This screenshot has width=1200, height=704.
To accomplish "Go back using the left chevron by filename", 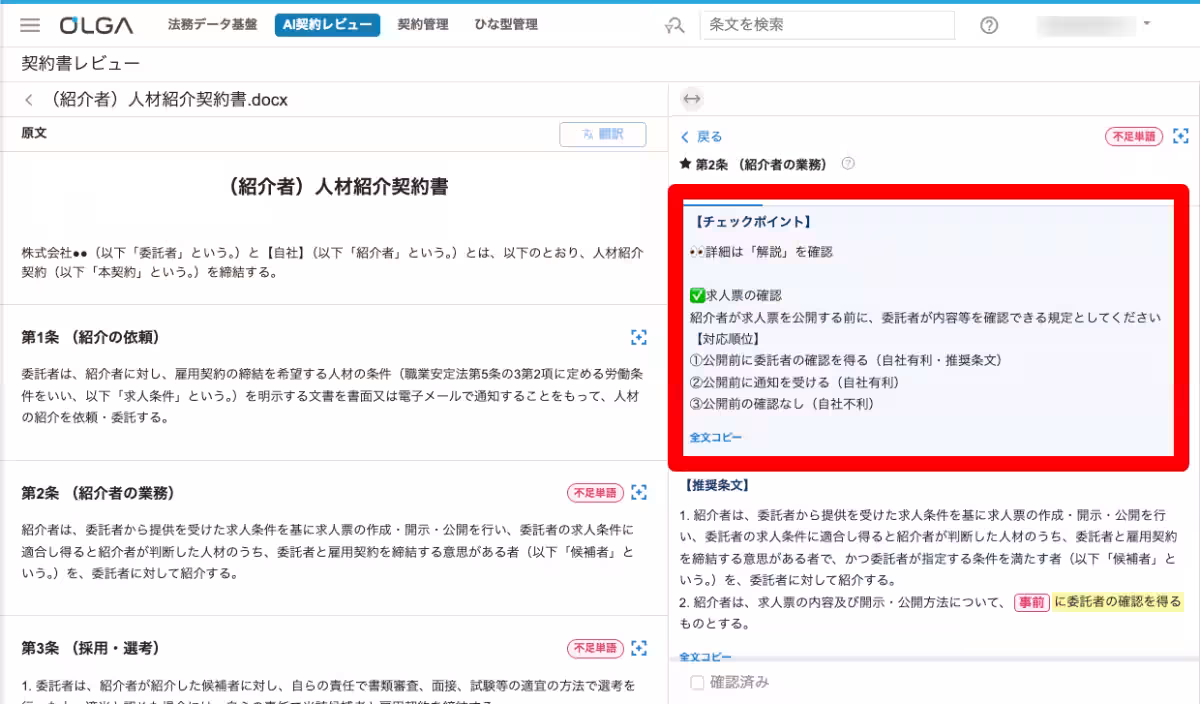I will 29,100.
